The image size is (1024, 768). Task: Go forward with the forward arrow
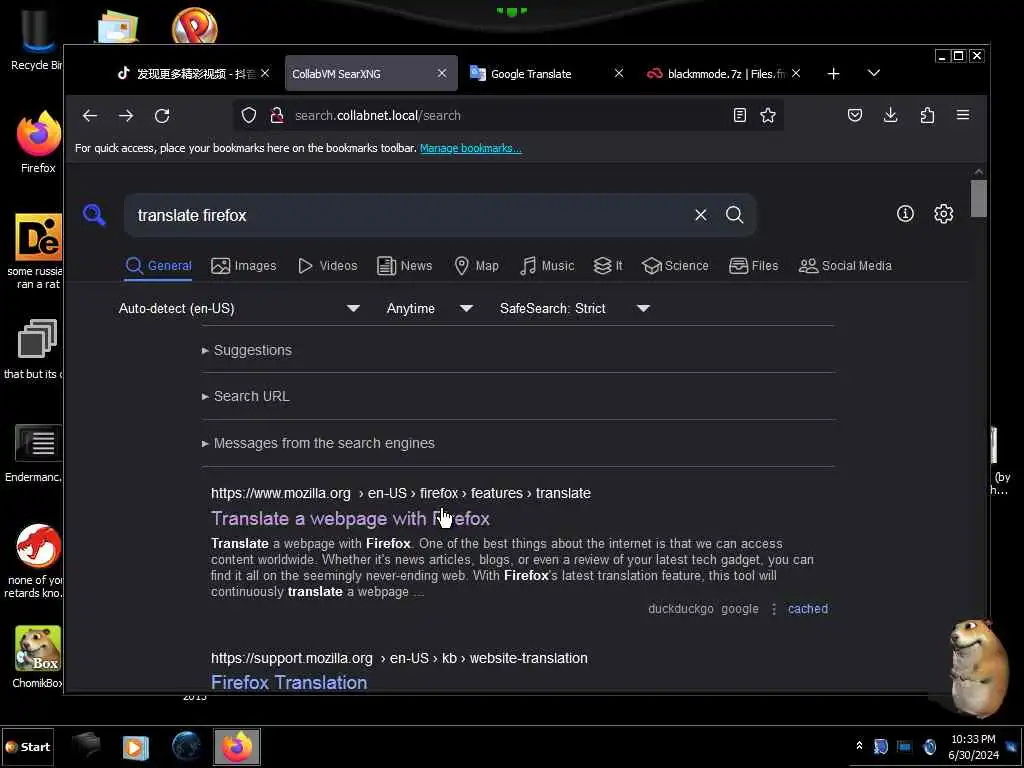tap(126, 116)
